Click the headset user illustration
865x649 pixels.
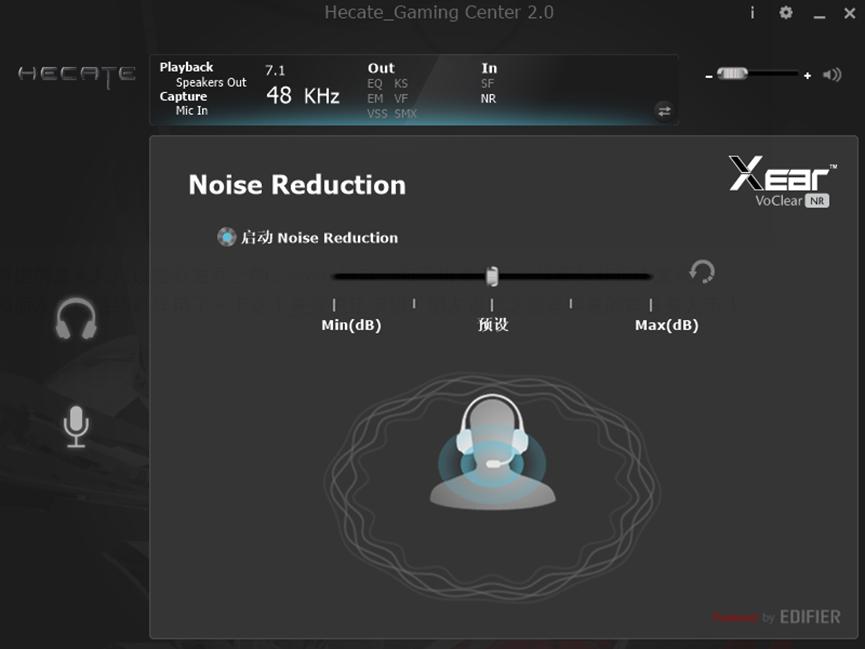[492, 451]
